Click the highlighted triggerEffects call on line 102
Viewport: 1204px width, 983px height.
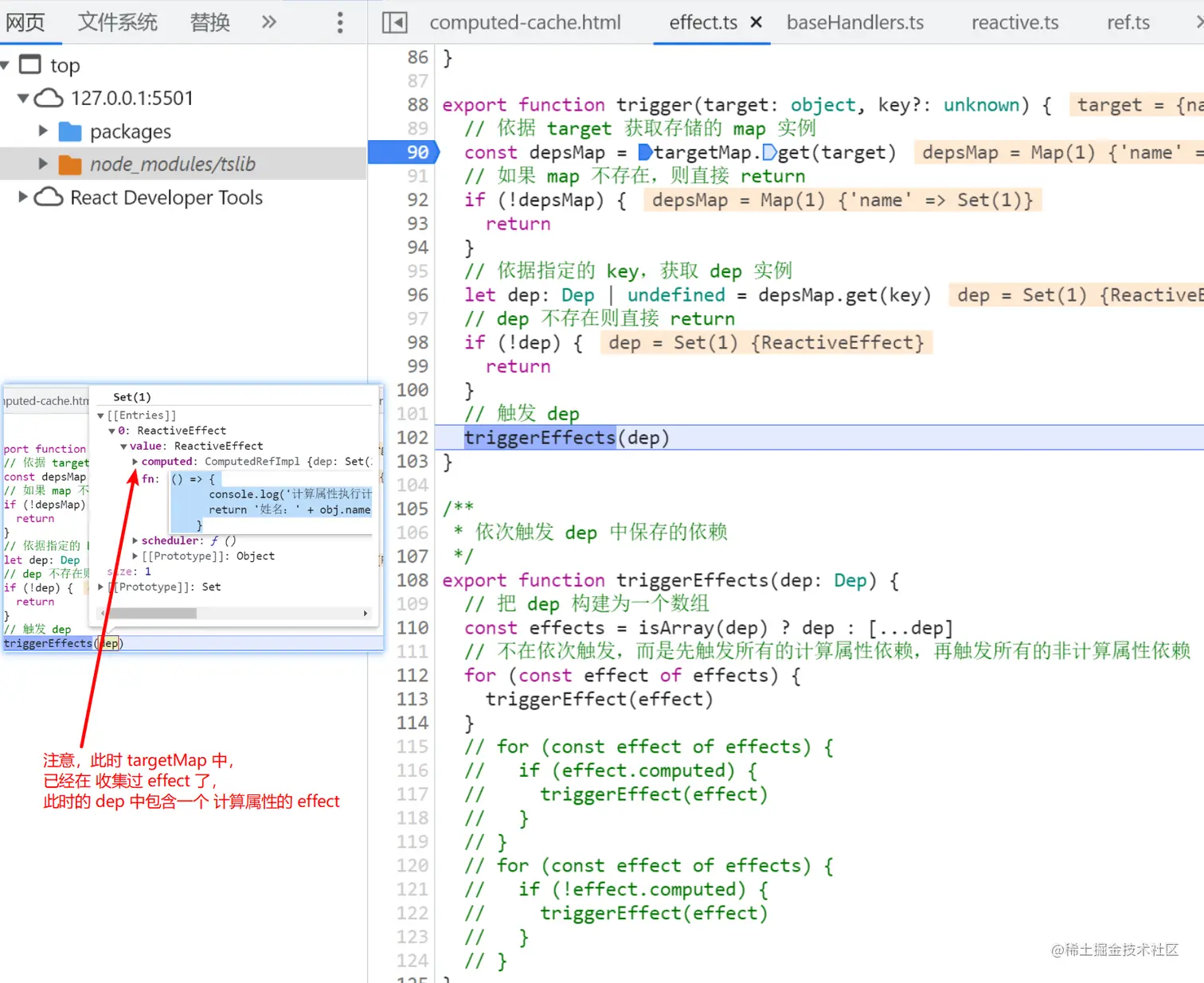tap(540, 437)
